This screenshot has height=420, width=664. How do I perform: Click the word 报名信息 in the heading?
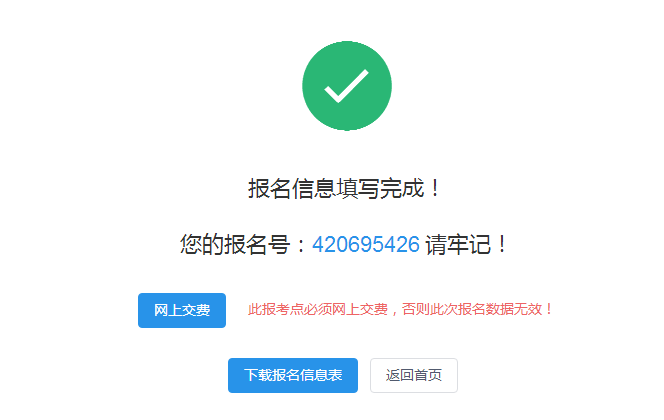click(x=292, y=188)
